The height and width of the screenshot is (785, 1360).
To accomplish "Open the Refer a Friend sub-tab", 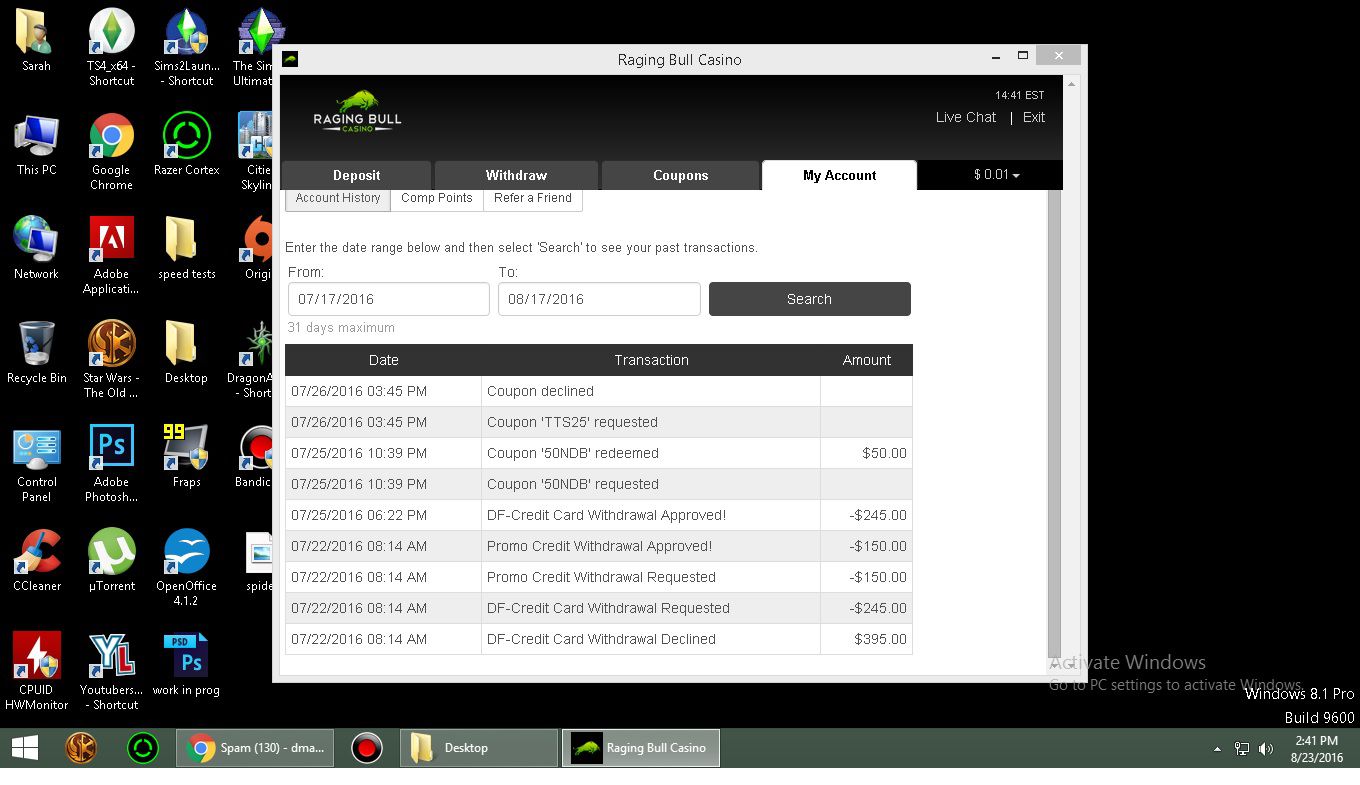I will pyautogui.click(x=533, y=198).
